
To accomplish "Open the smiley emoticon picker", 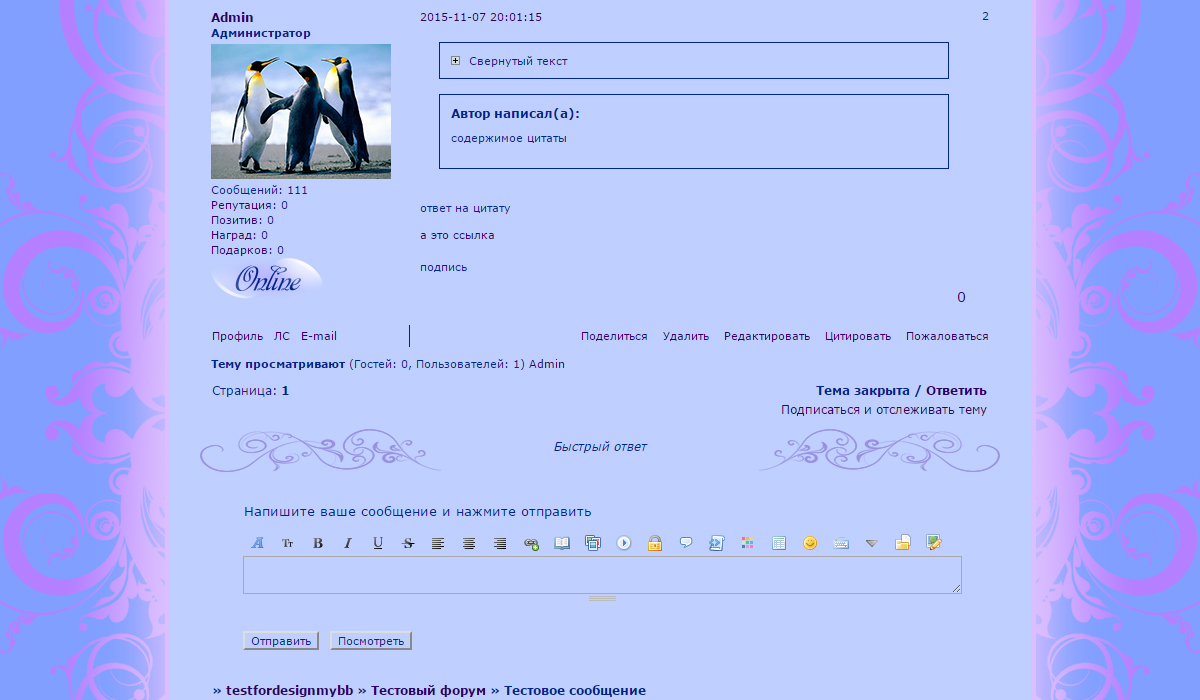I will (810, 543).
